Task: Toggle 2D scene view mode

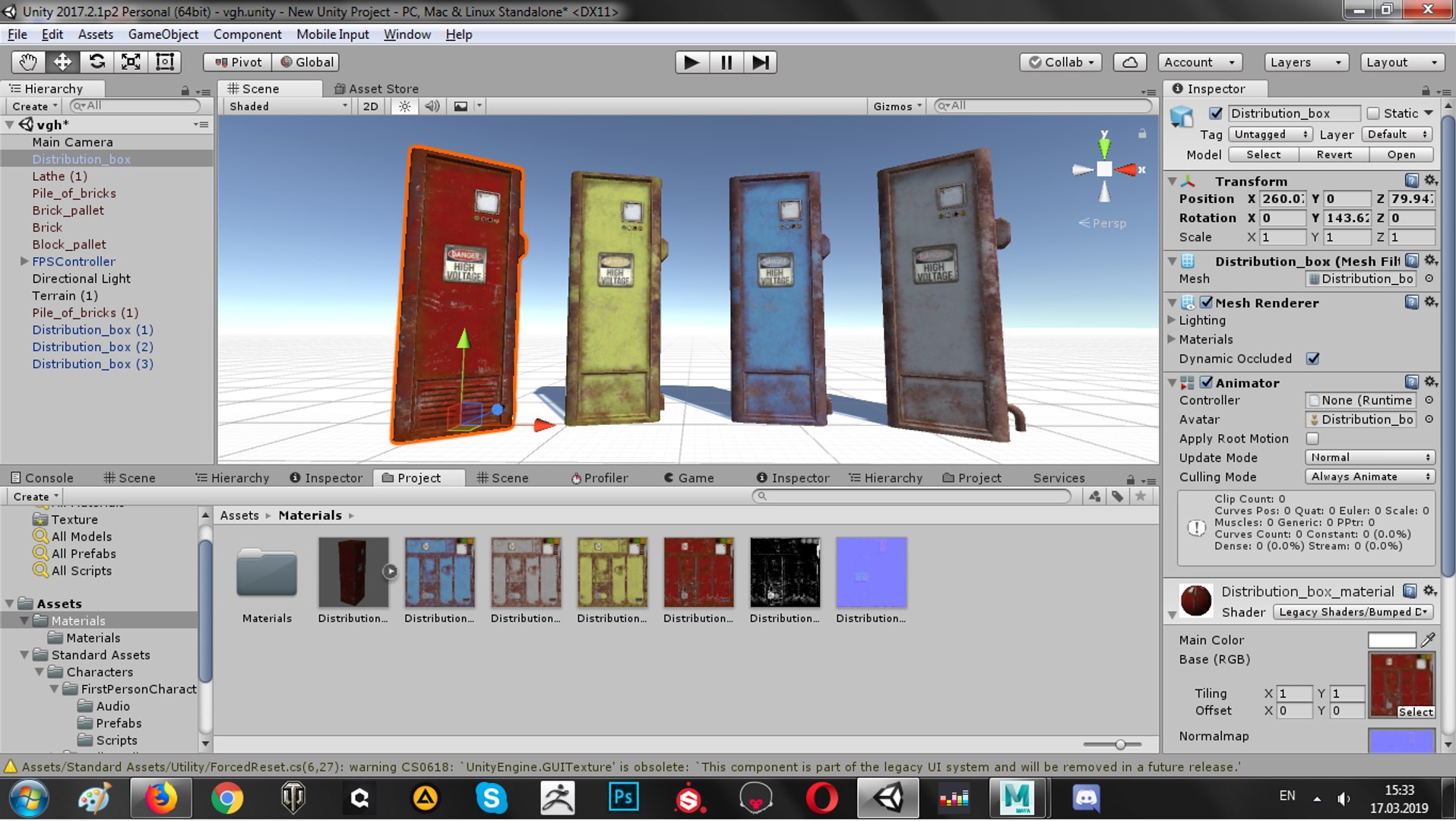Action: coord(370,106)
